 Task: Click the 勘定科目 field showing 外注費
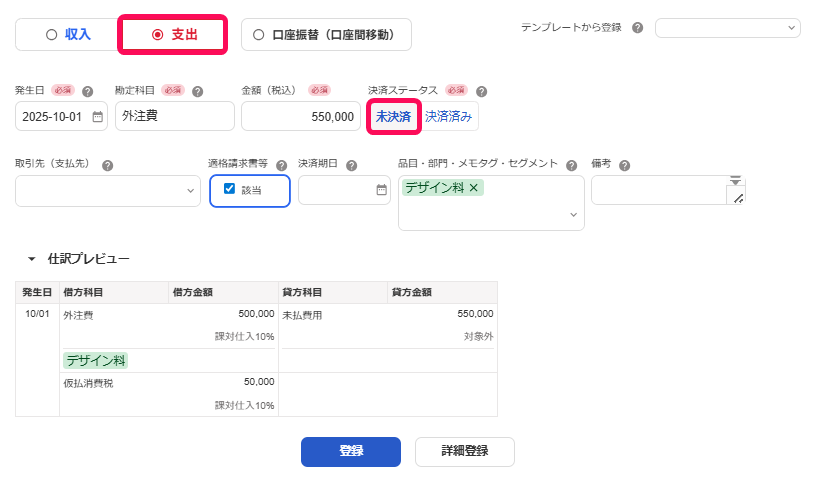coord(175,116)
